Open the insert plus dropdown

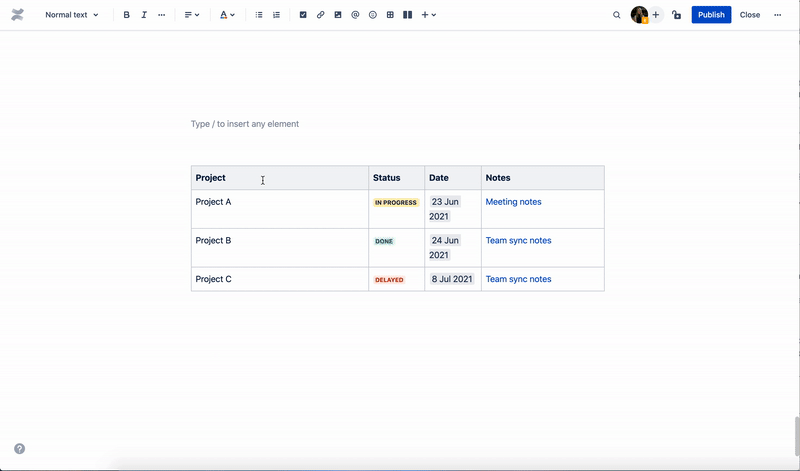[x=429, y=15]
